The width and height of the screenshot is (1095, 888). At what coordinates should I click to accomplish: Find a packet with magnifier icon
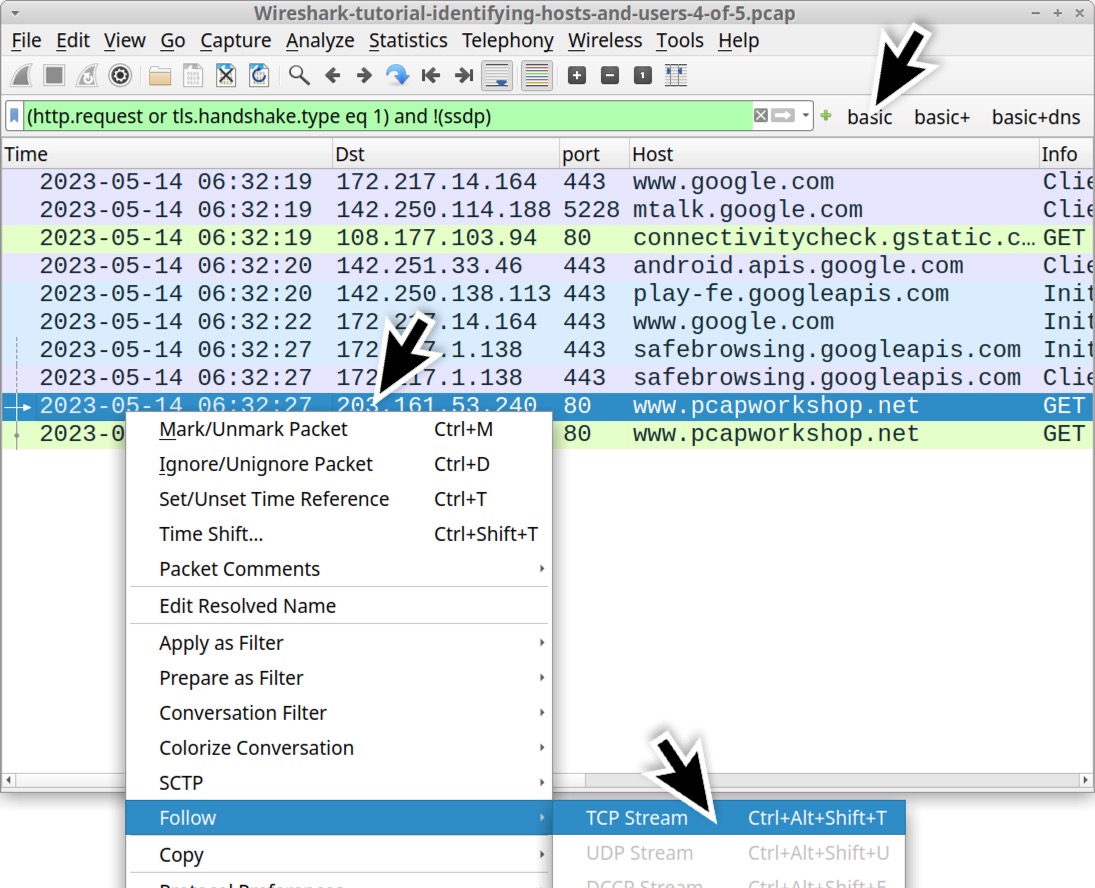coord(299,75)
